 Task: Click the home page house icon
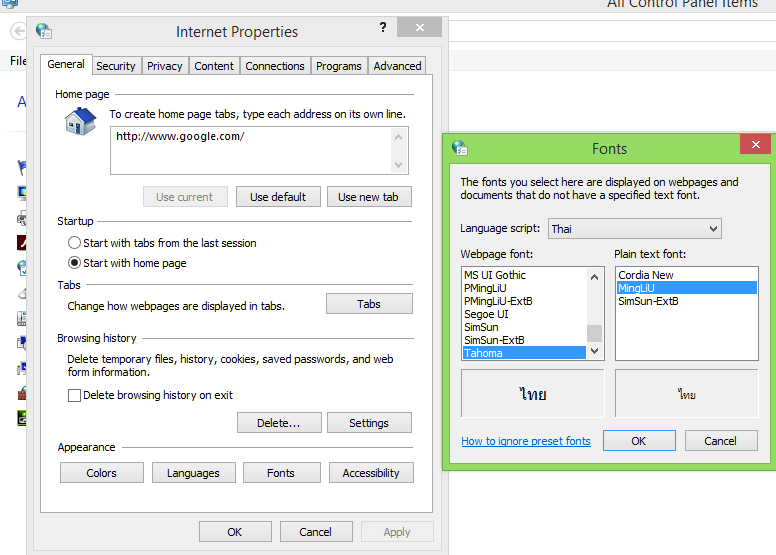80,121
